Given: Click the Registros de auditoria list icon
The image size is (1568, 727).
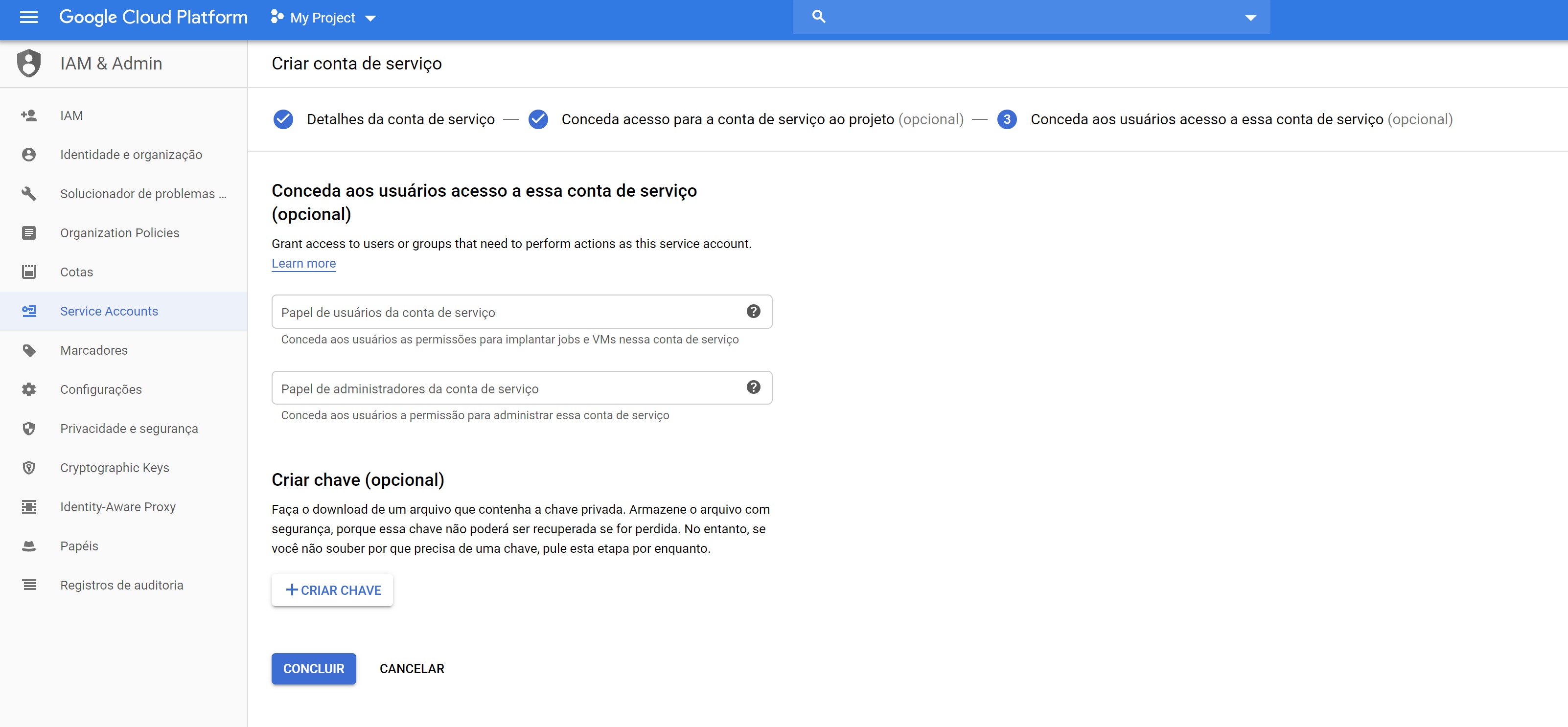Looking at the screenshot, I should (28, 585).
